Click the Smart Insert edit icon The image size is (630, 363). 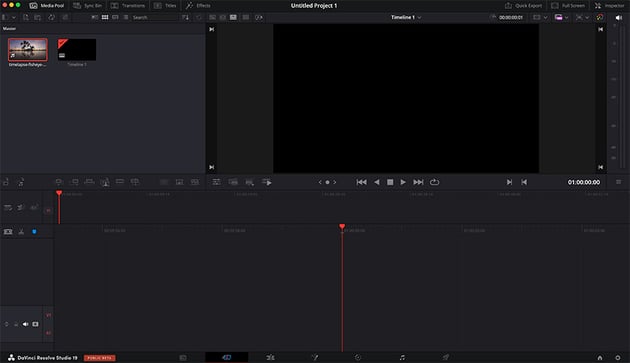(x=59, y=182)
